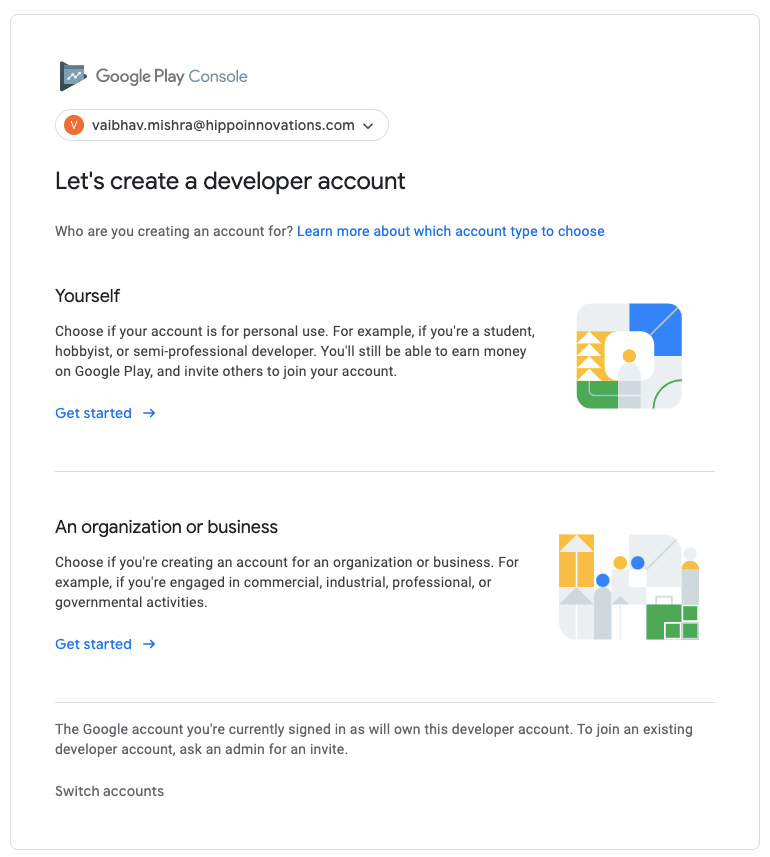770x857 pixels.
Task: Click the organization or business description paragraph
Action: [287, 582]
